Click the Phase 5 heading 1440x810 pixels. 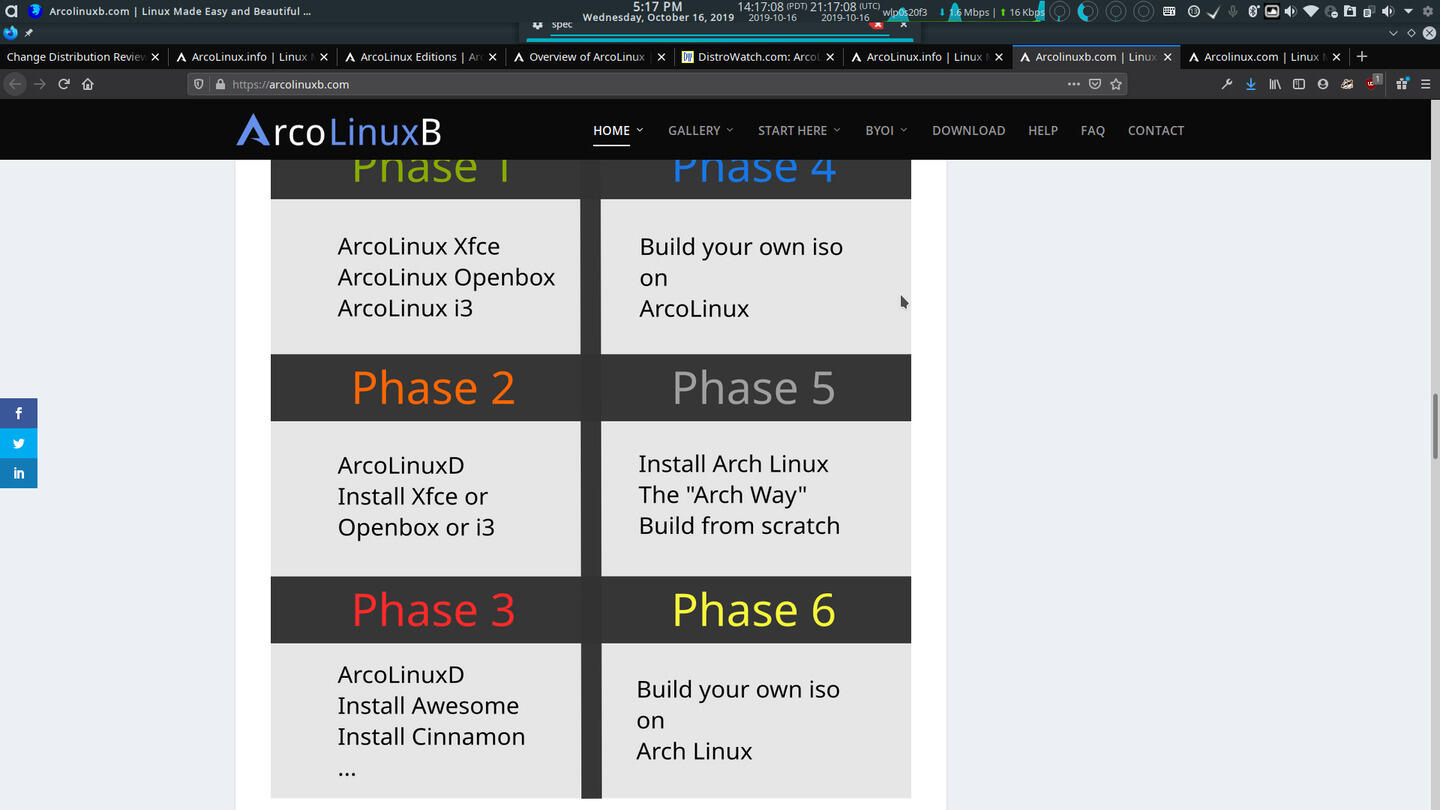pos(754,388)
